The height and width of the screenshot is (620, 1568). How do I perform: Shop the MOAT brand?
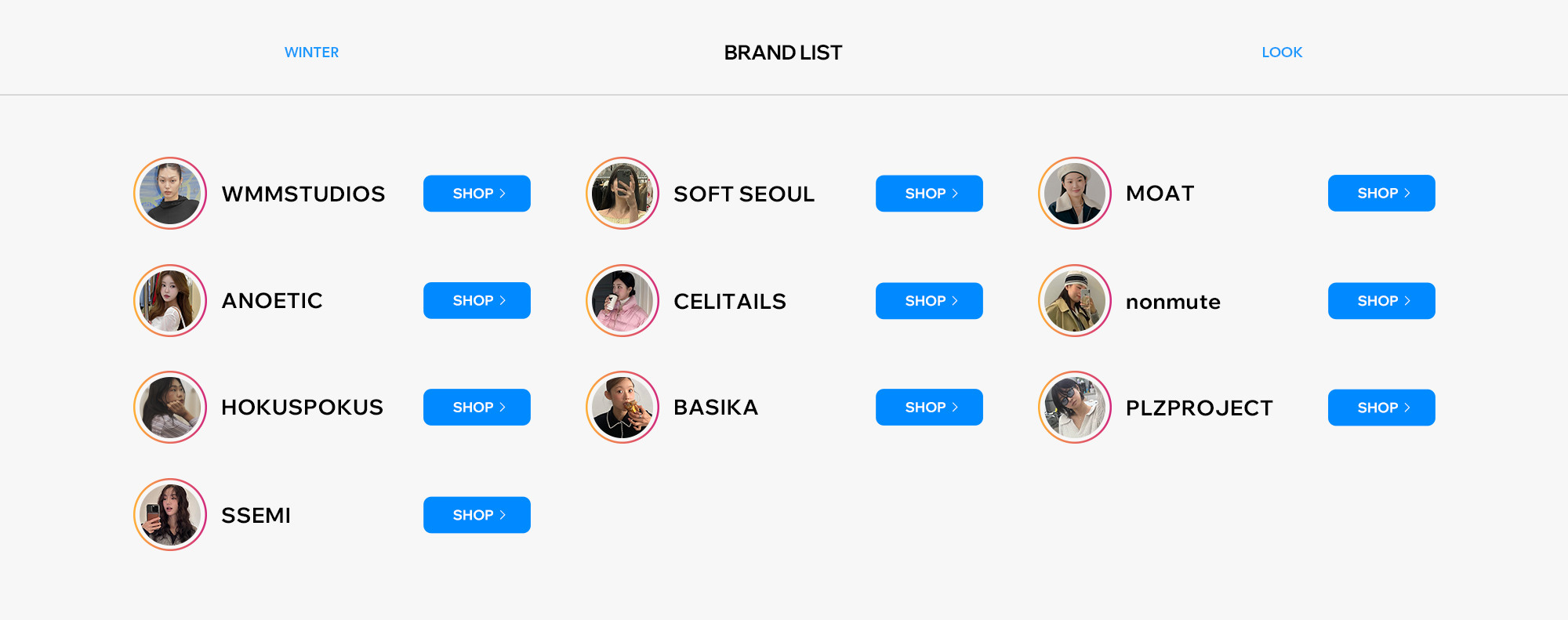1381,194
